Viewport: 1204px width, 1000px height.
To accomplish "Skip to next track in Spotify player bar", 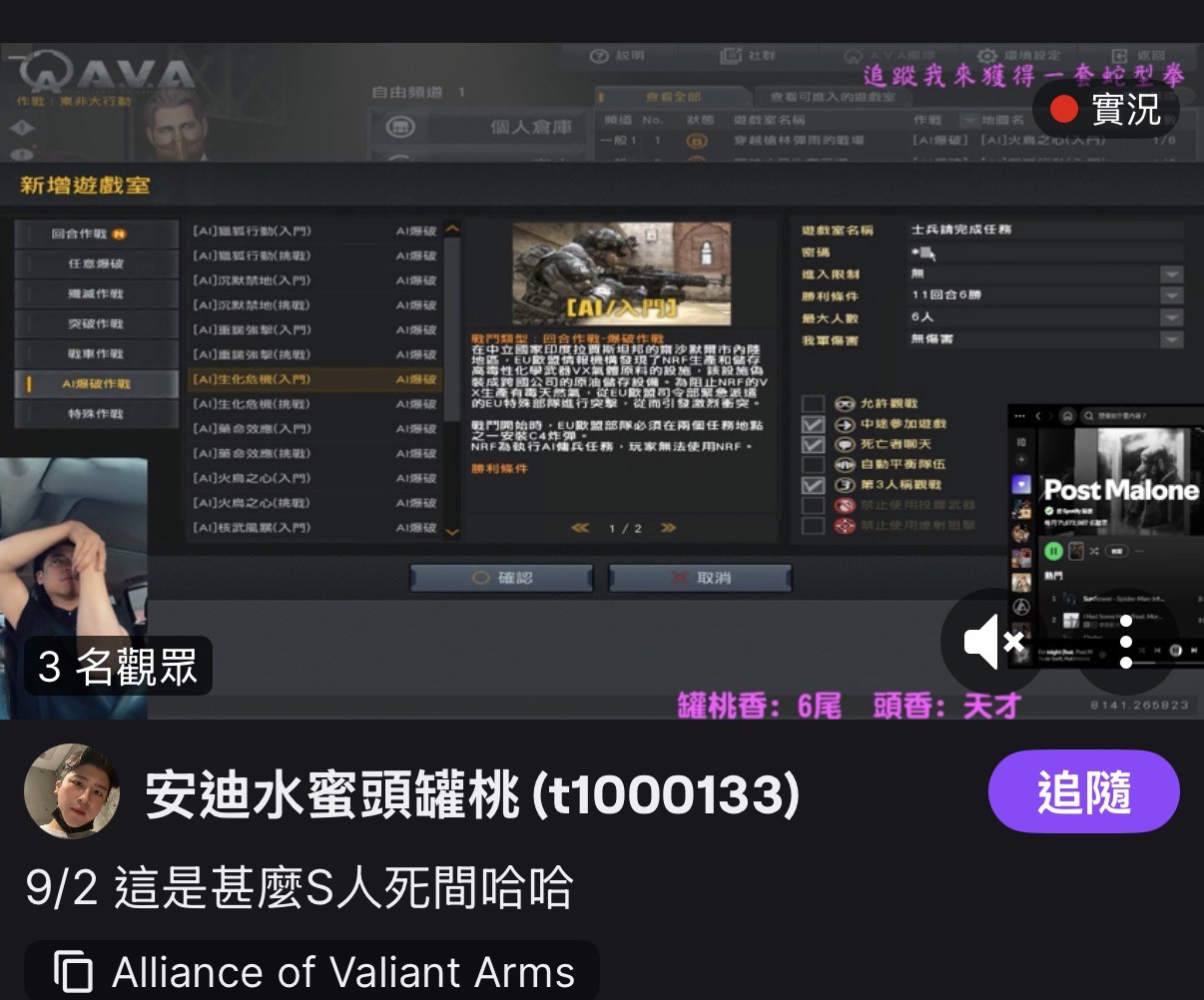I will [1193, 651].
